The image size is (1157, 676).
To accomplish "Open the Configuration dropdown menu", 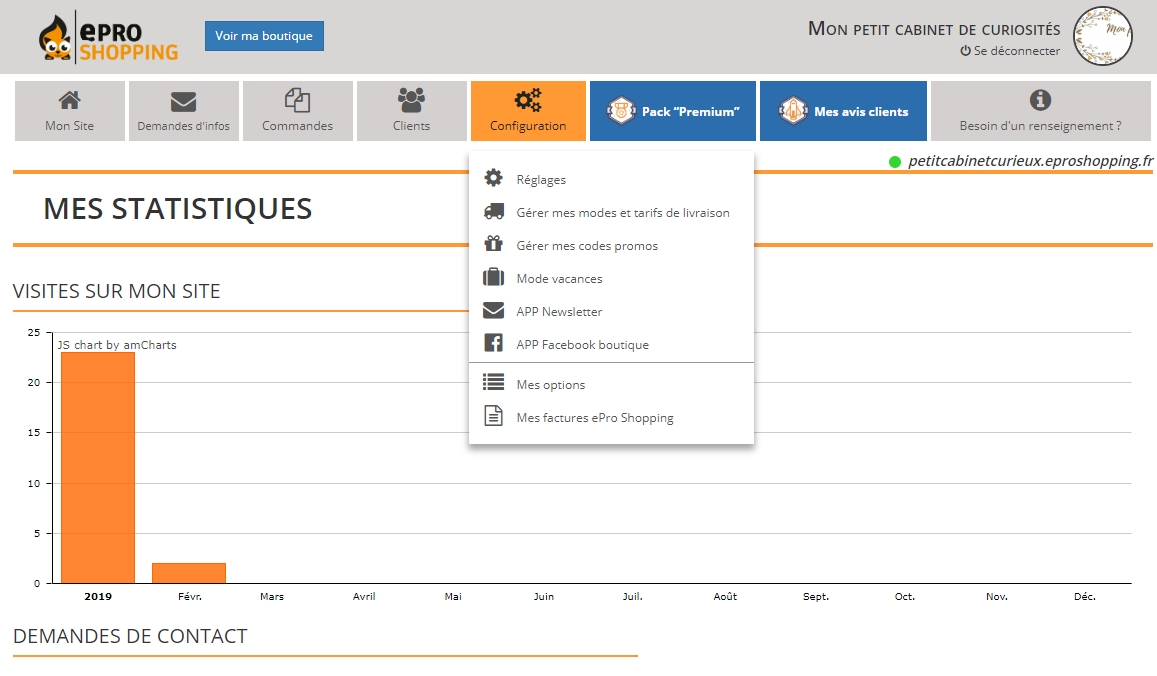I will tap(528, 111).
